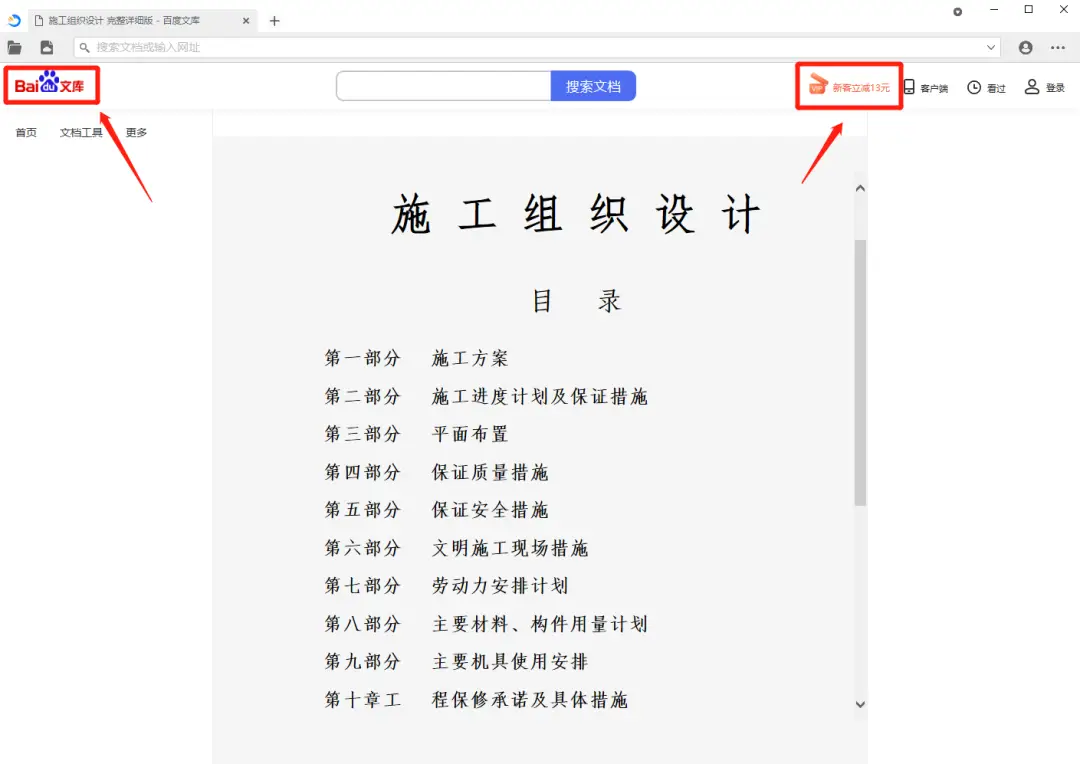The width and height of the screenshot is (1080, 764).
Task: Expand the address bar dropdown arrow
Action: (x=991, y=47)
